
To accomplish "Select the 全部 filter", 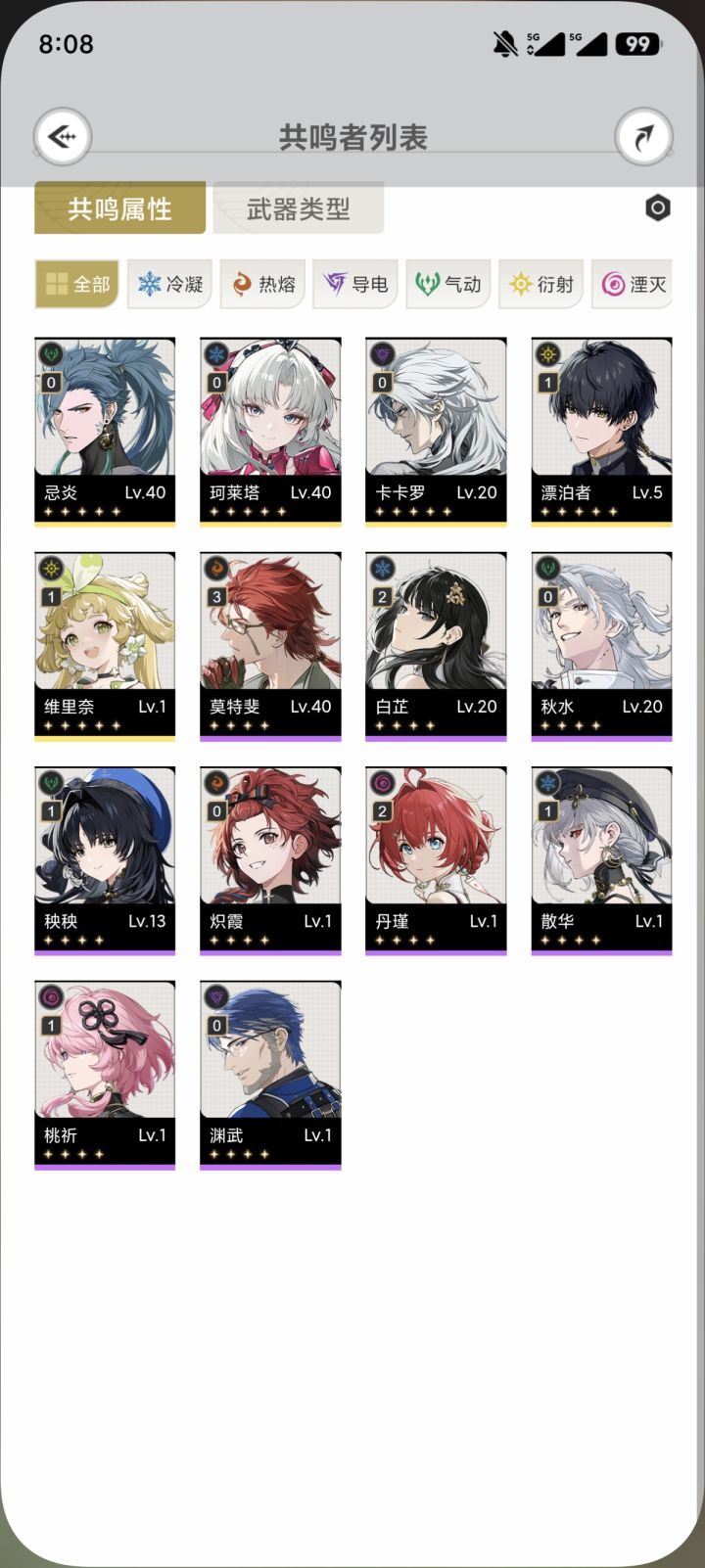I will pos(77,284).
